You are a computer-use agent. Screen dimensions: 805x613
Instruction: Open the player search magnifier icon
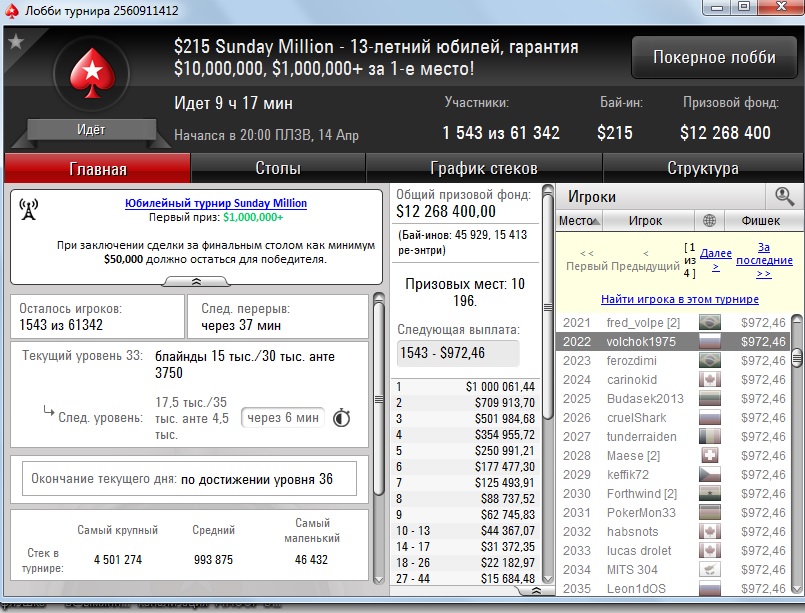point(784,196)
